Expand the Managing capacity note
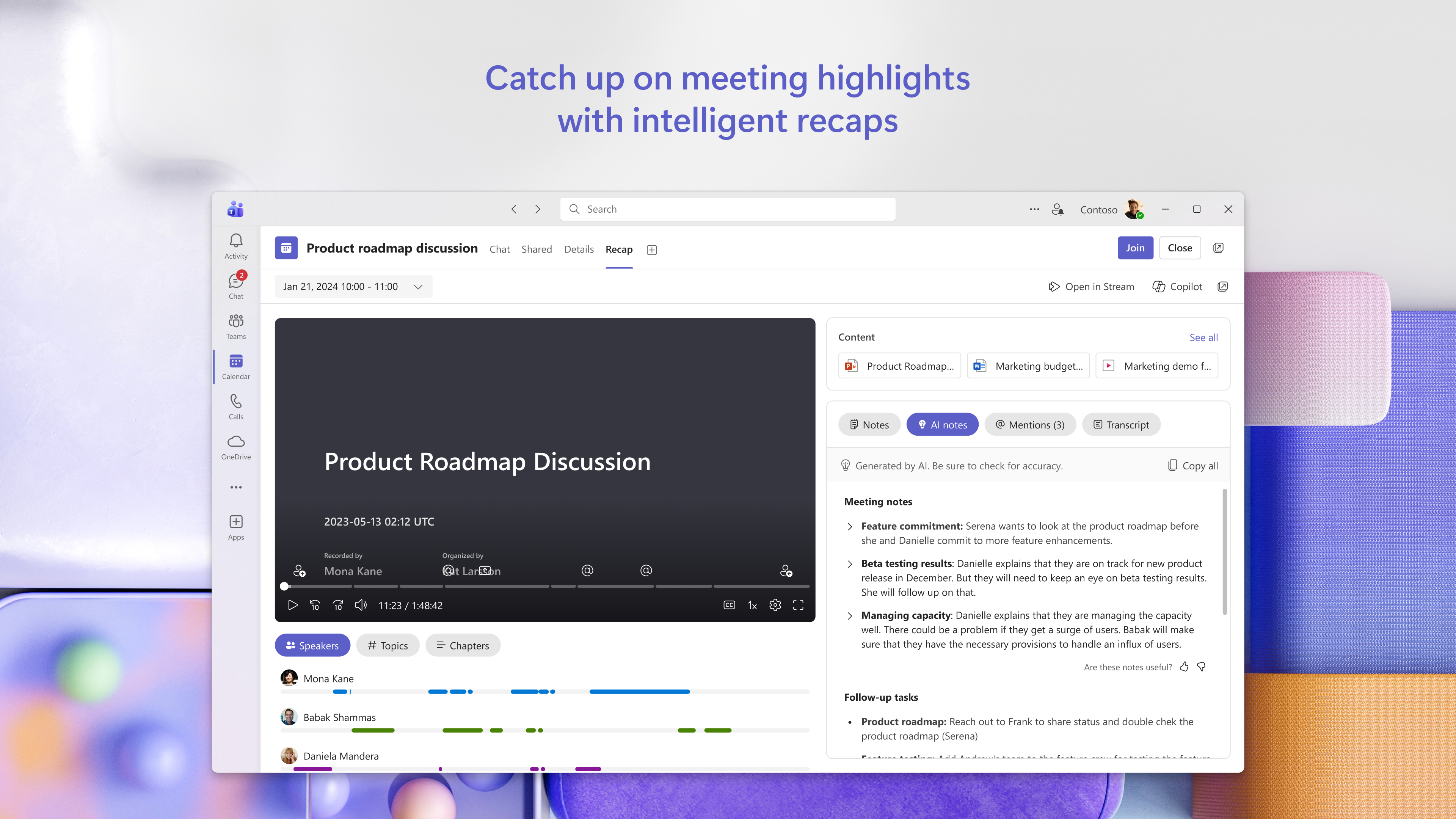Image resolution: width=1456 pixels, height=819 pixels. click(x=850, y=615)
